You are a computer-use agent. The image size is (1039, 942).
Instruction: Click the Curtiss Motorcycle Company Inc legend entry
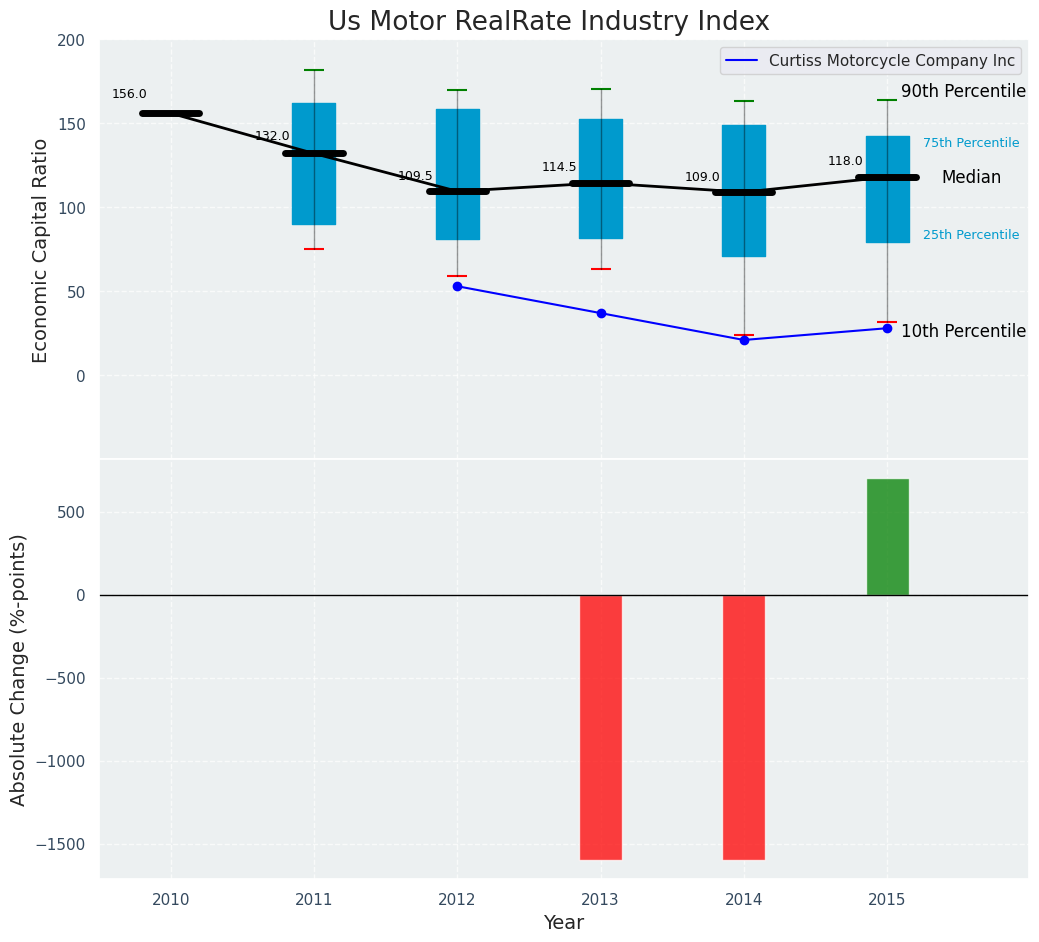tap(891, 61)
